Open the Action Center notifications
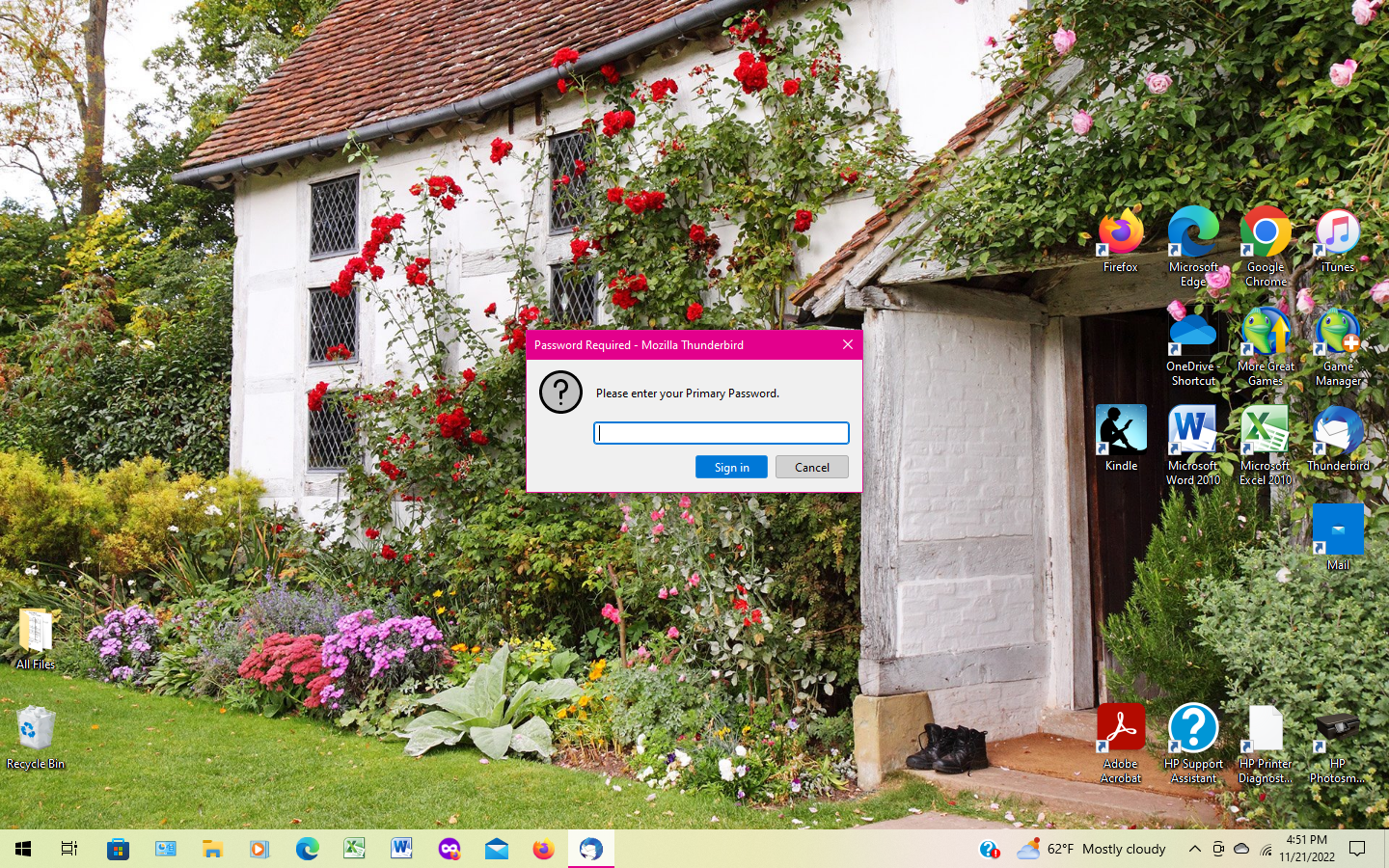Viewport: 1389px width, 868px height. pyautogui.click(x=1357, y=849)
